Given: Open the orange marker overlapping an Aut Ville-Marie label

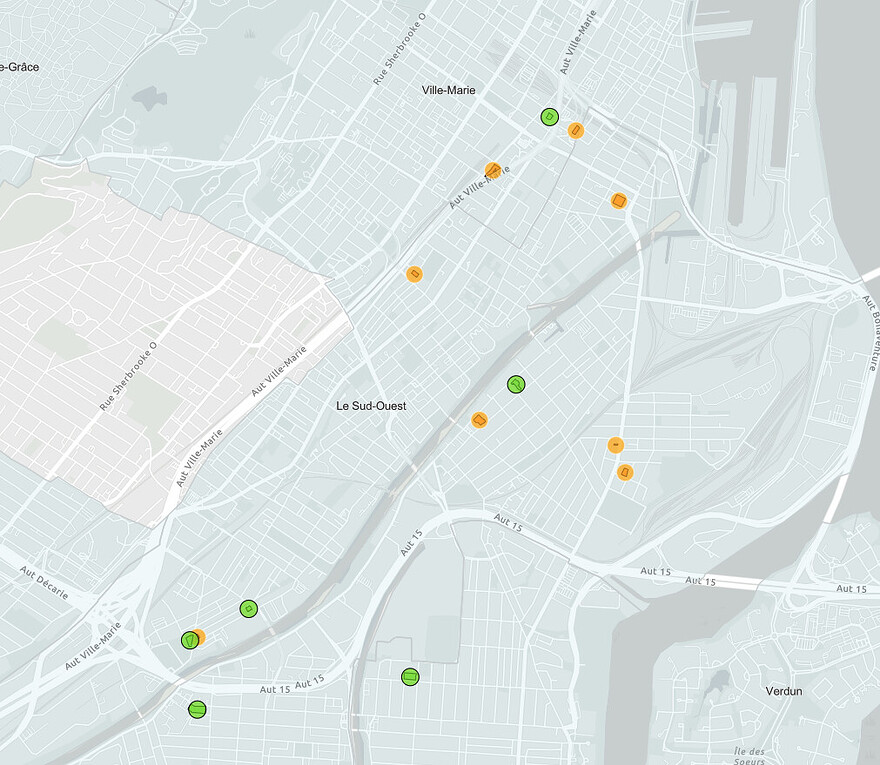Looking at the screenshot, I should tap(493, 170).
